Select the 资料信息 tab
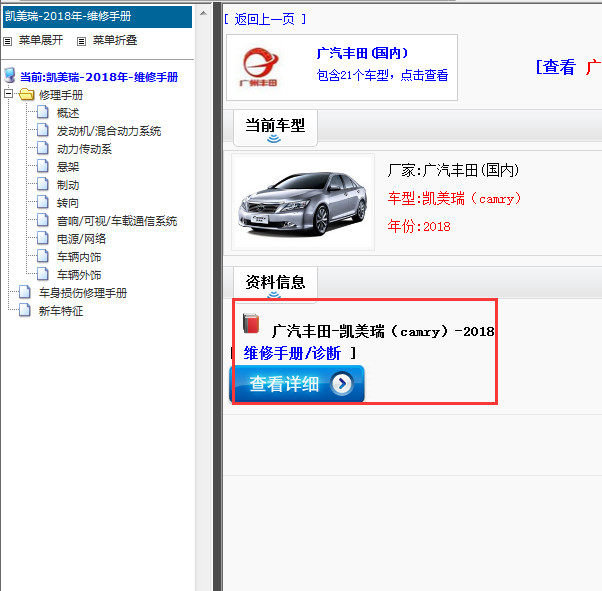 [x=275, y=283]
